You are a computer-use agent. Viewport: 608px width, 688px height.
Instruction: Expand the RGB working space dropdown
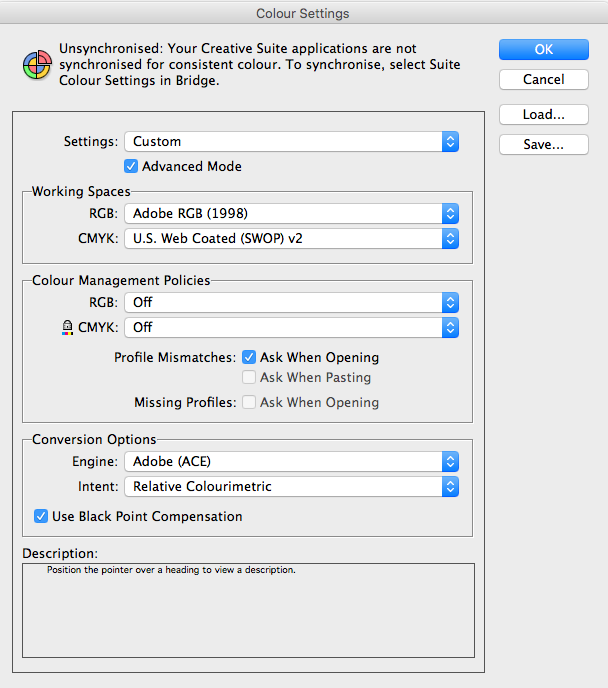[291, 214]
